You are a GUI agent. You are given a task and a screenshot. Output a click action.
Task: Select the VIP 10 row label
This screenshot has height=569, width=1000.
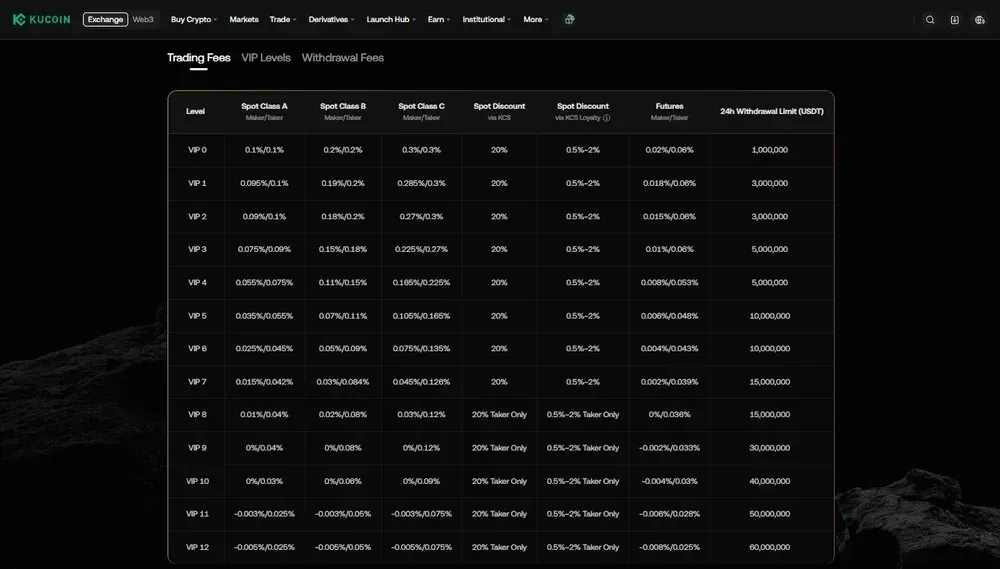click(x=197, y=481)
